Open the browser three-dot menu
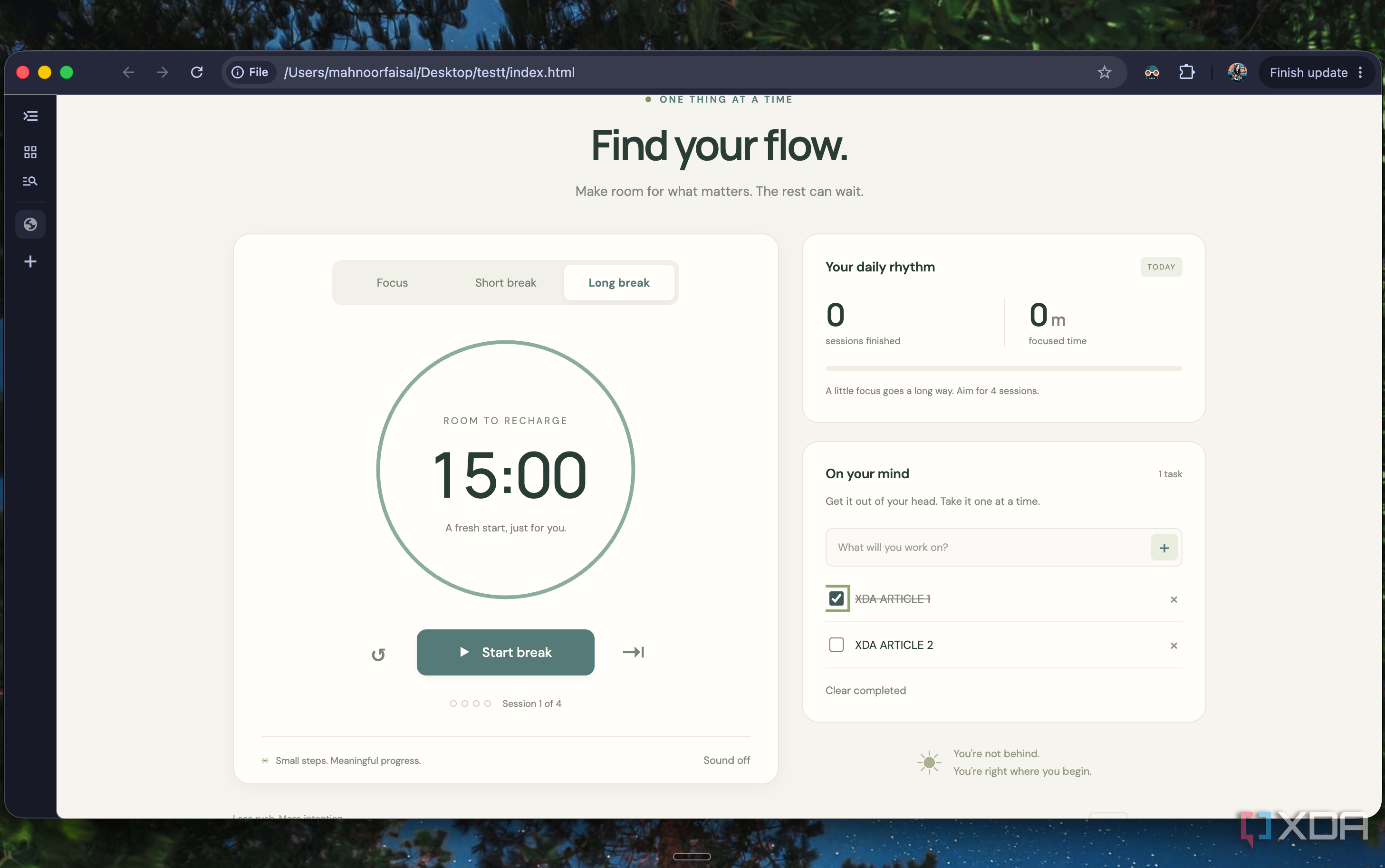This screenshot has height=868, width=1385. (x=1360, y=72)
